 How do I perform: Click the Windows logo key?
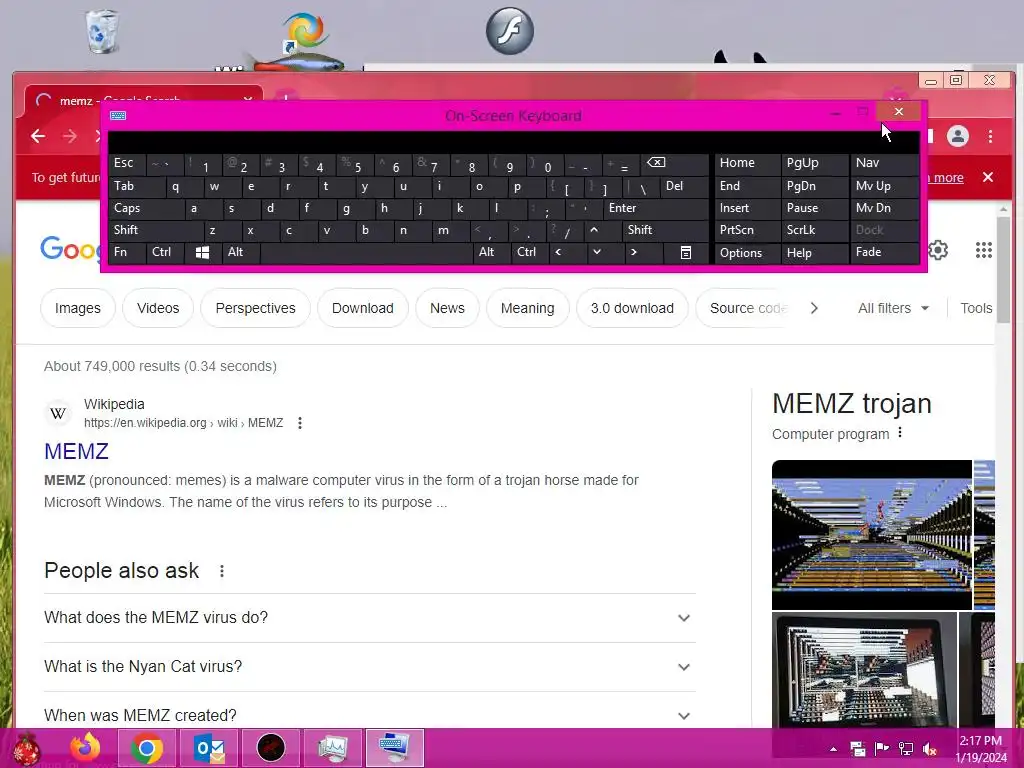coord(202,252)
